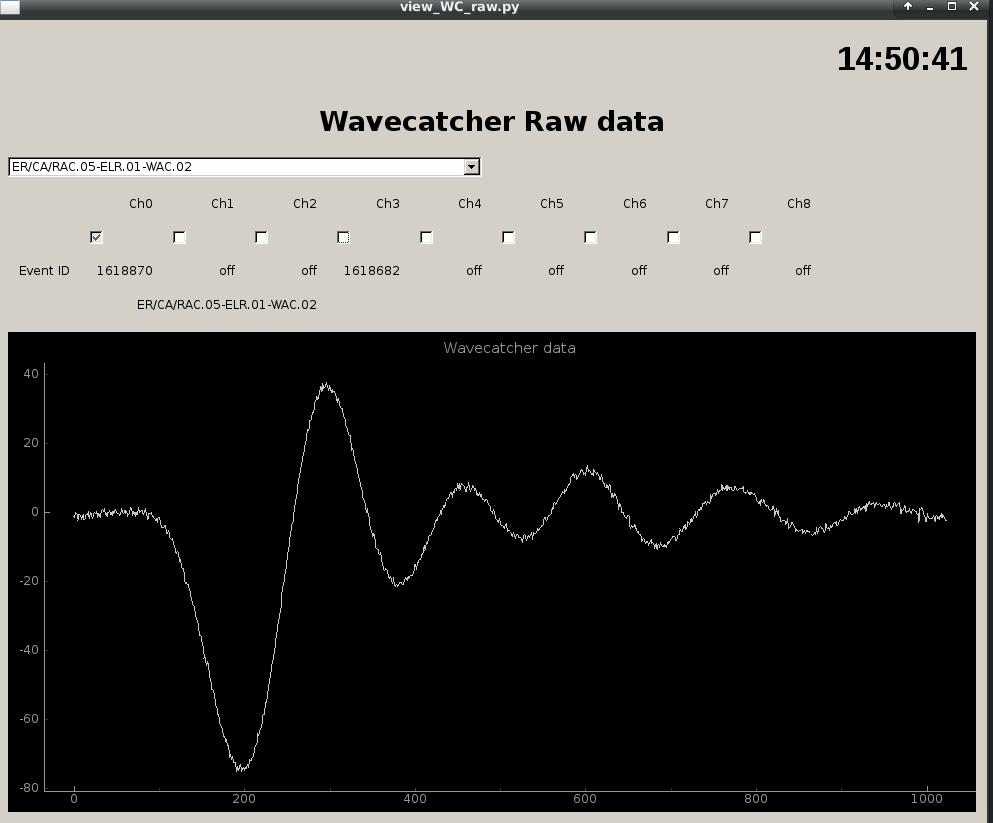This screenshot has height=823, width=993.
Task: Open the device dropdown arrow
Action: (x=472, y=167)
